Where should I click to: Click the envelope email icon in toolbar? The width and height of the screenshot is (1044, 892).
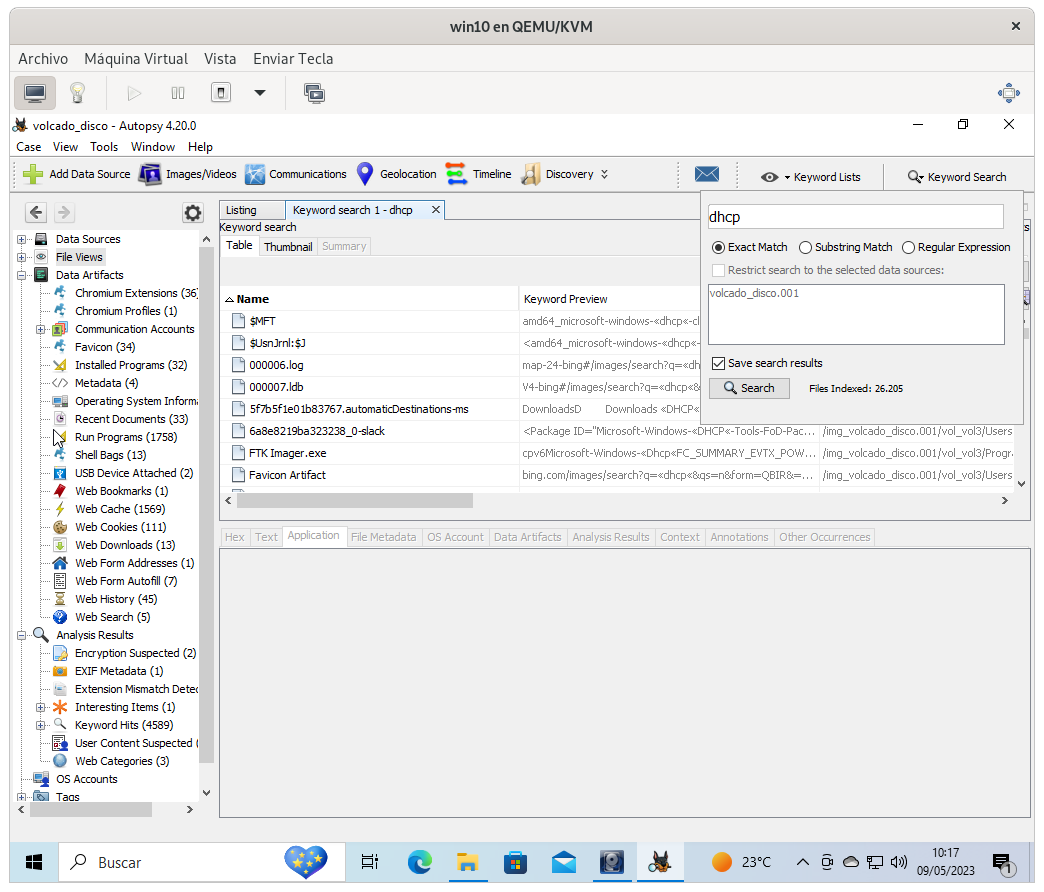[707, 175]
